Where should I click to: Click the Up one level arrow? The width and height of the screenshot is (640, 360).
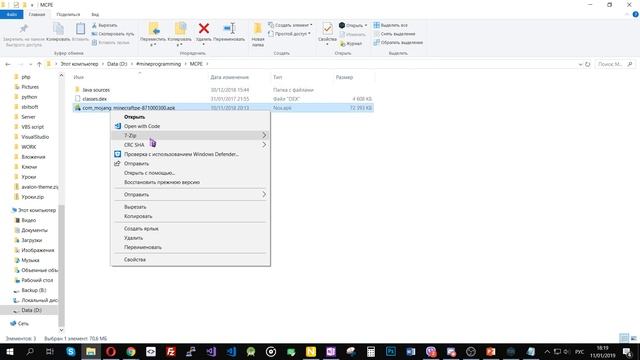pyautogui.click(x=39, y=64)
